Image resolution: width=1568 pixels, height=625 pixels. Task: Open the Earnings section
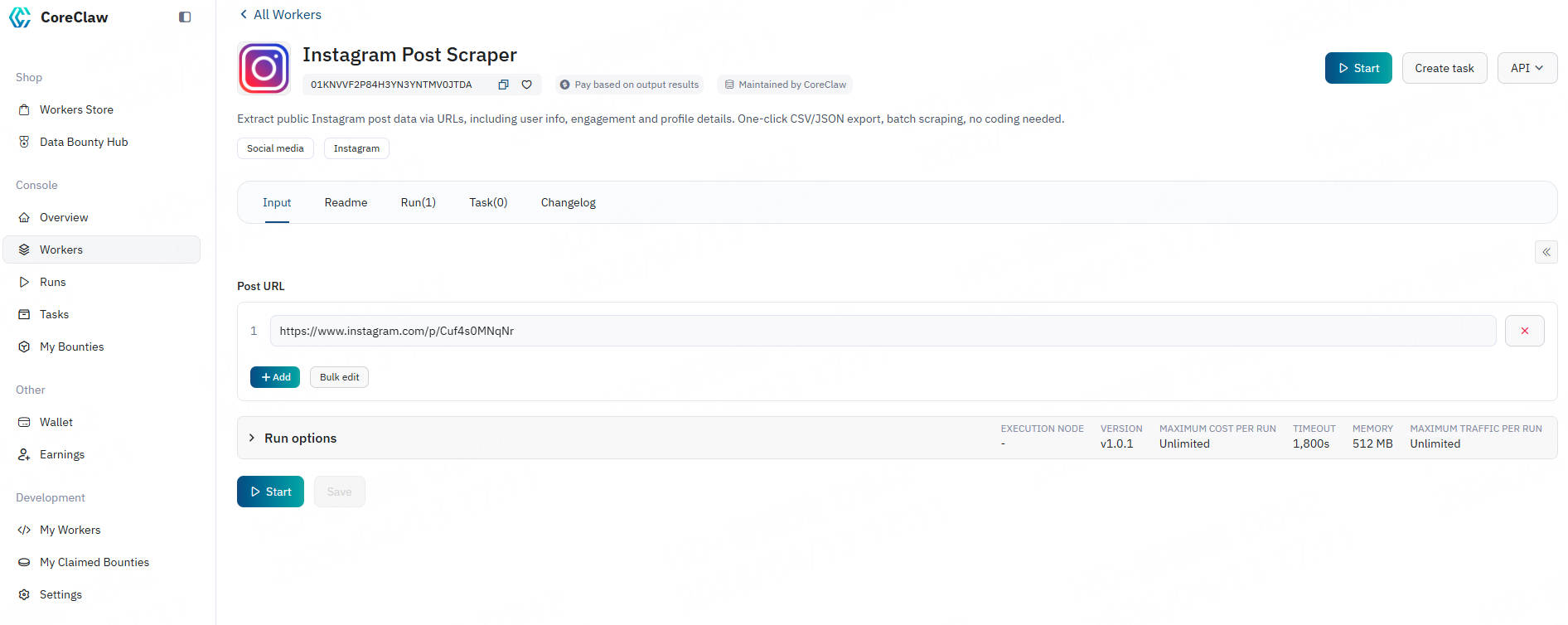[62, 454]
